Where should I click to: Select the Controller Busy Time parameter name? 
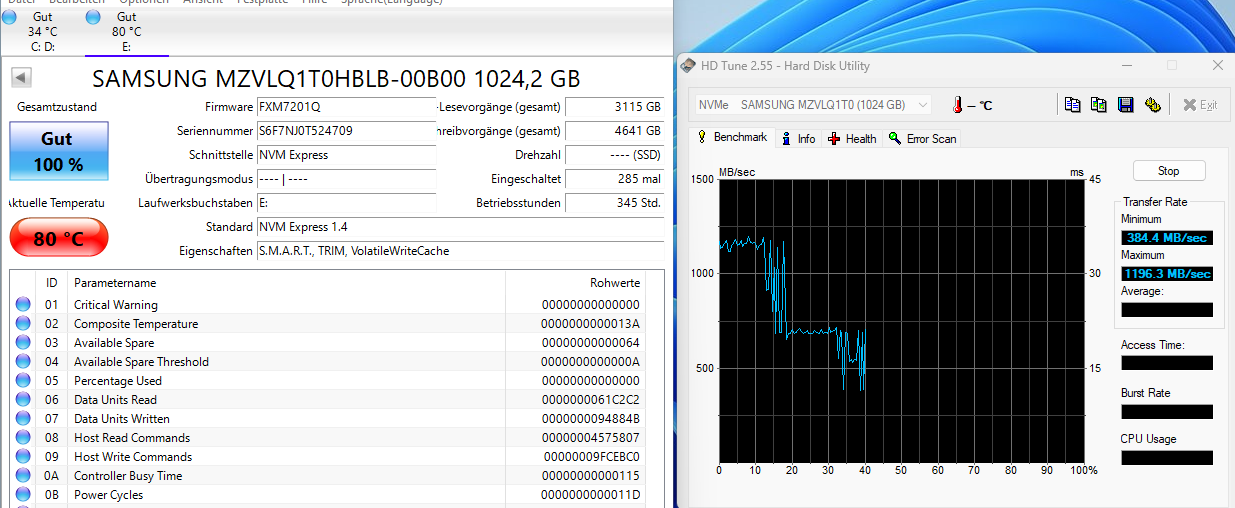click(x=128, y=476)
